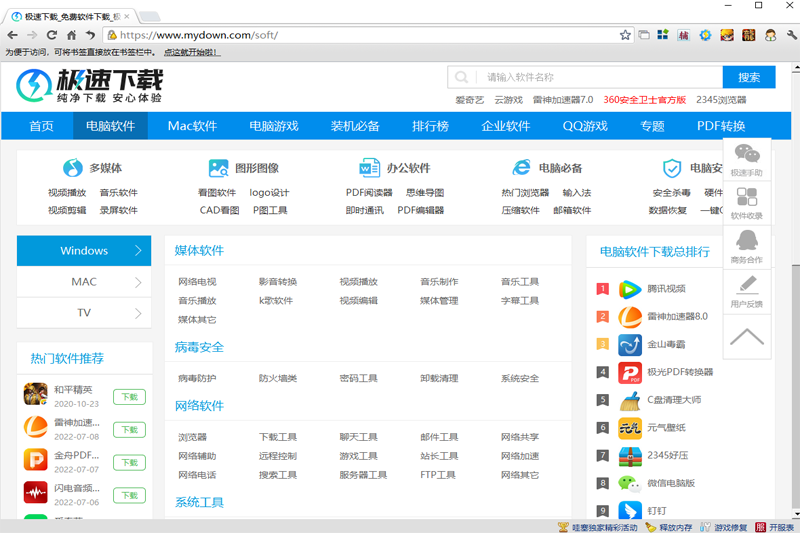
Task: Open the 爱奇艺 hot search link
Action: [x=469, y=100]
